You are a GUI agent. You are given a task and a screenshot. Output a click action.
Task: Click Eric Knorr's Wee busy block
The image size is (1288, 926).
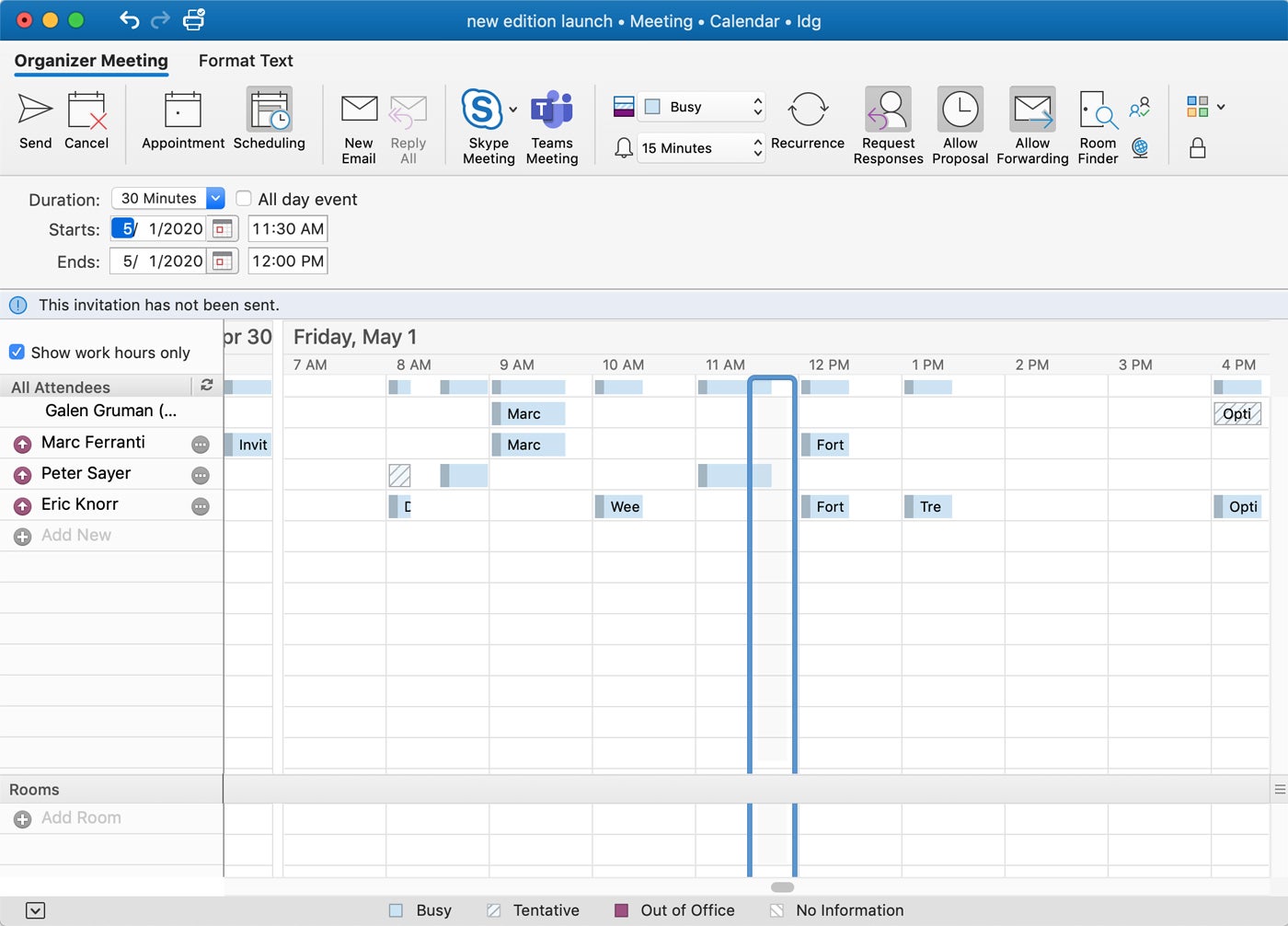[618, 506]
